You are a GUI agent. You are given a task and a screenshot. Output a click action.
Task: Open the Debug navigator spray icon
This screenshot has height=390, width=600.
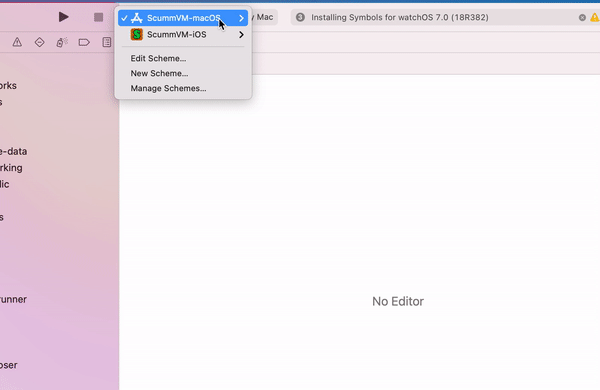coord(62,42)
